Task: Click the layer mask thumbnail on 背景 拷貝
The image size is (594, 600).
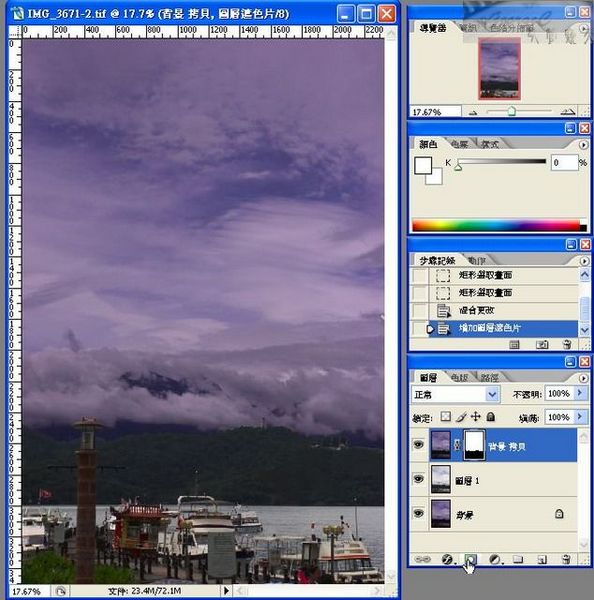Action: tap(474, 445)
